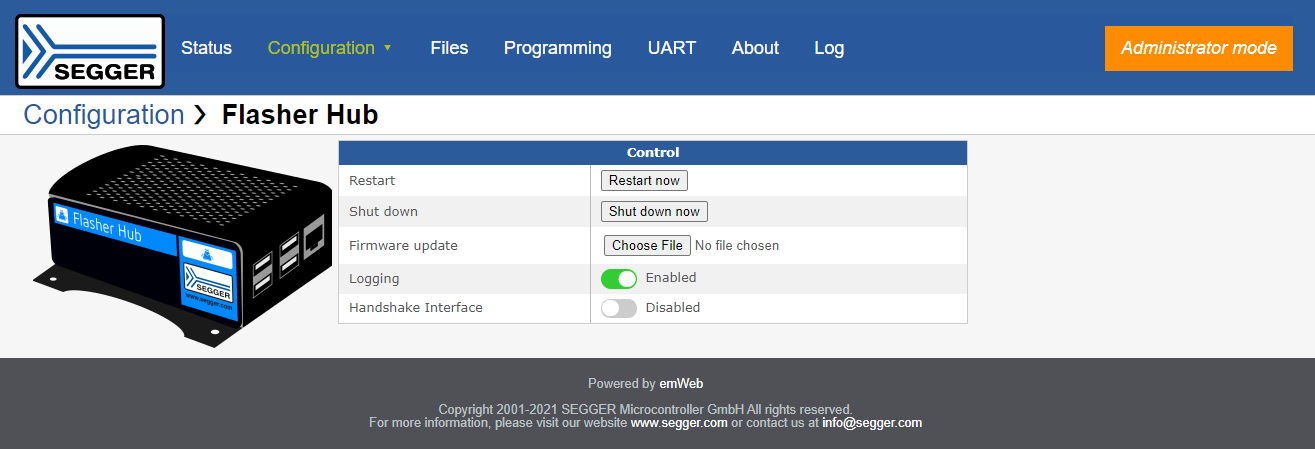The image size is (1315, 449).
Task: Click the copyright notice text
Action: click(x=645, y=410)
